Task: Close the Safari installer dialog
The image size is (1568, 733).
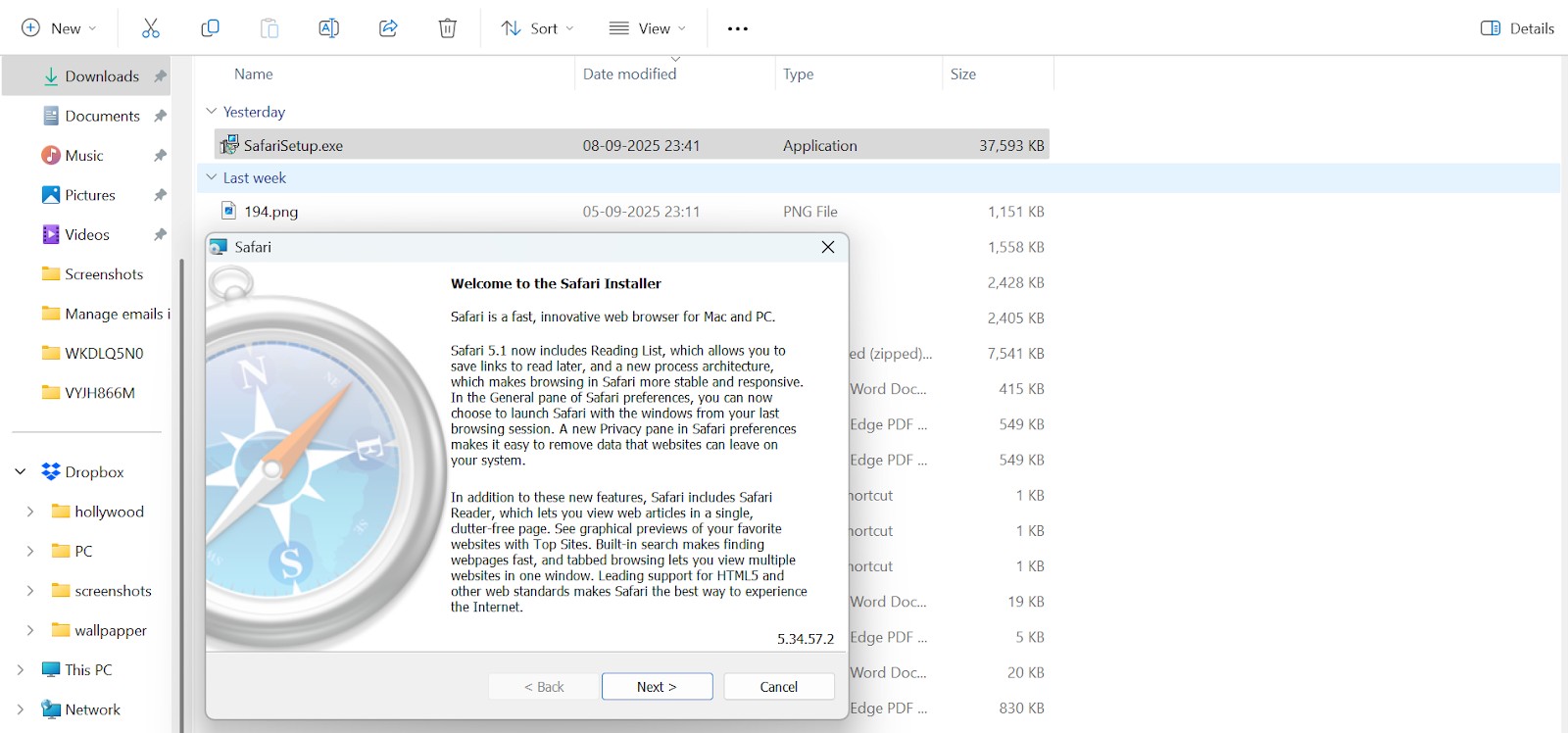Action: coord(828,247)
